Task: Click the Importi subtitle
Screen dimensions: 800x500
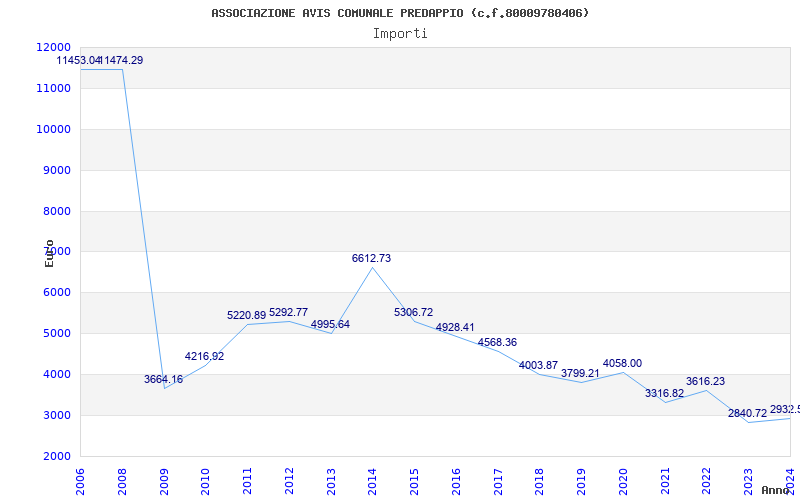Action: coord(400,34)
